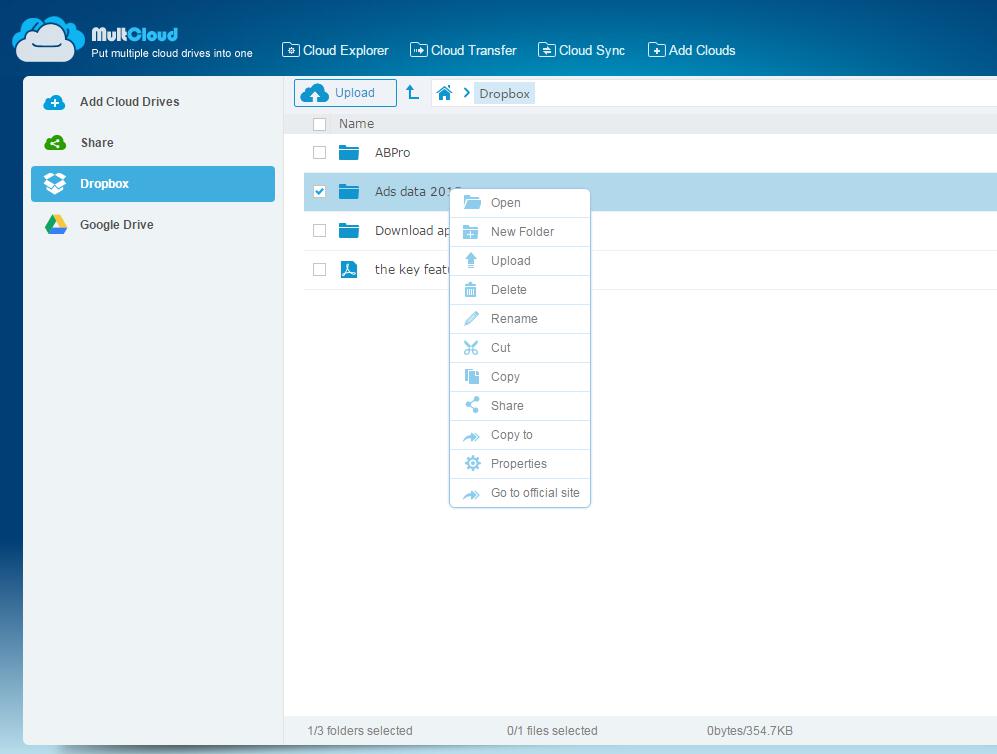The width and height of the screenshot is (997, 754).
Task: Click the MultCloud brand name text
Action: (x=134, y=34)
